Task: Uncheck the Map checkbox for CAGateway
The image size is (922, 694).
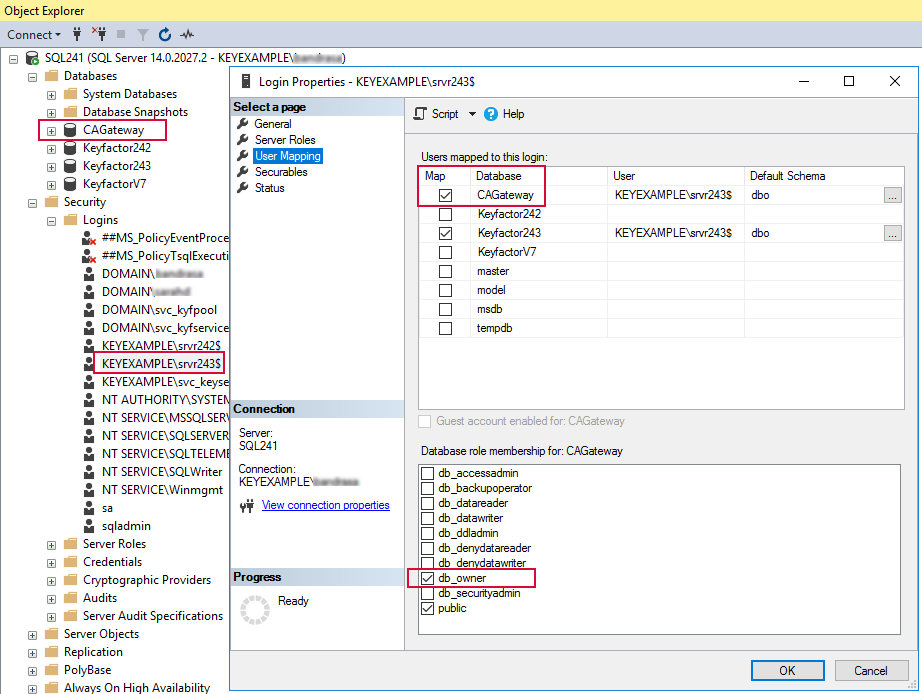Action: point(445,196)
